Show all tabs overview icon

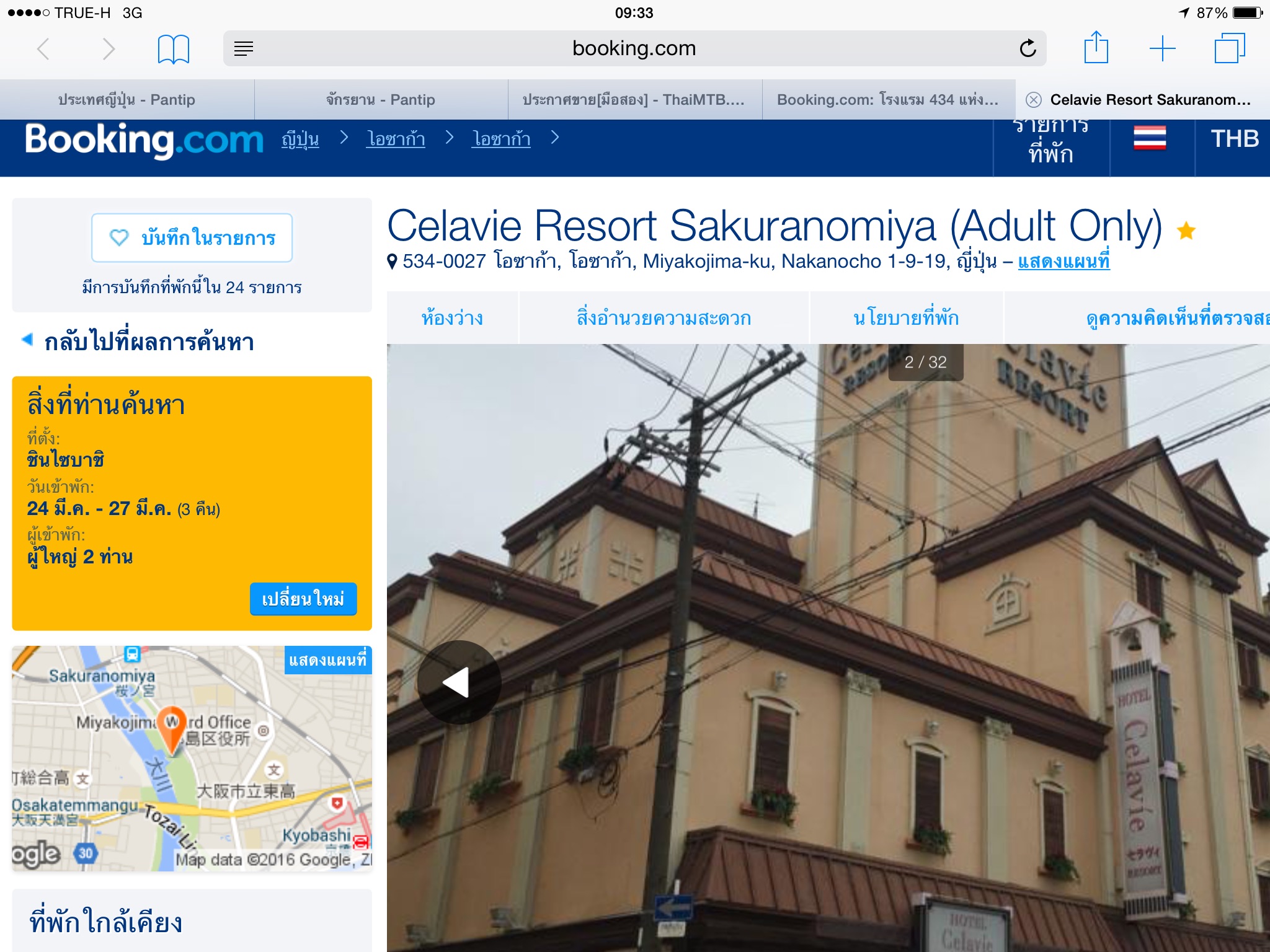pyautogui.click(x=1229, y=48)
